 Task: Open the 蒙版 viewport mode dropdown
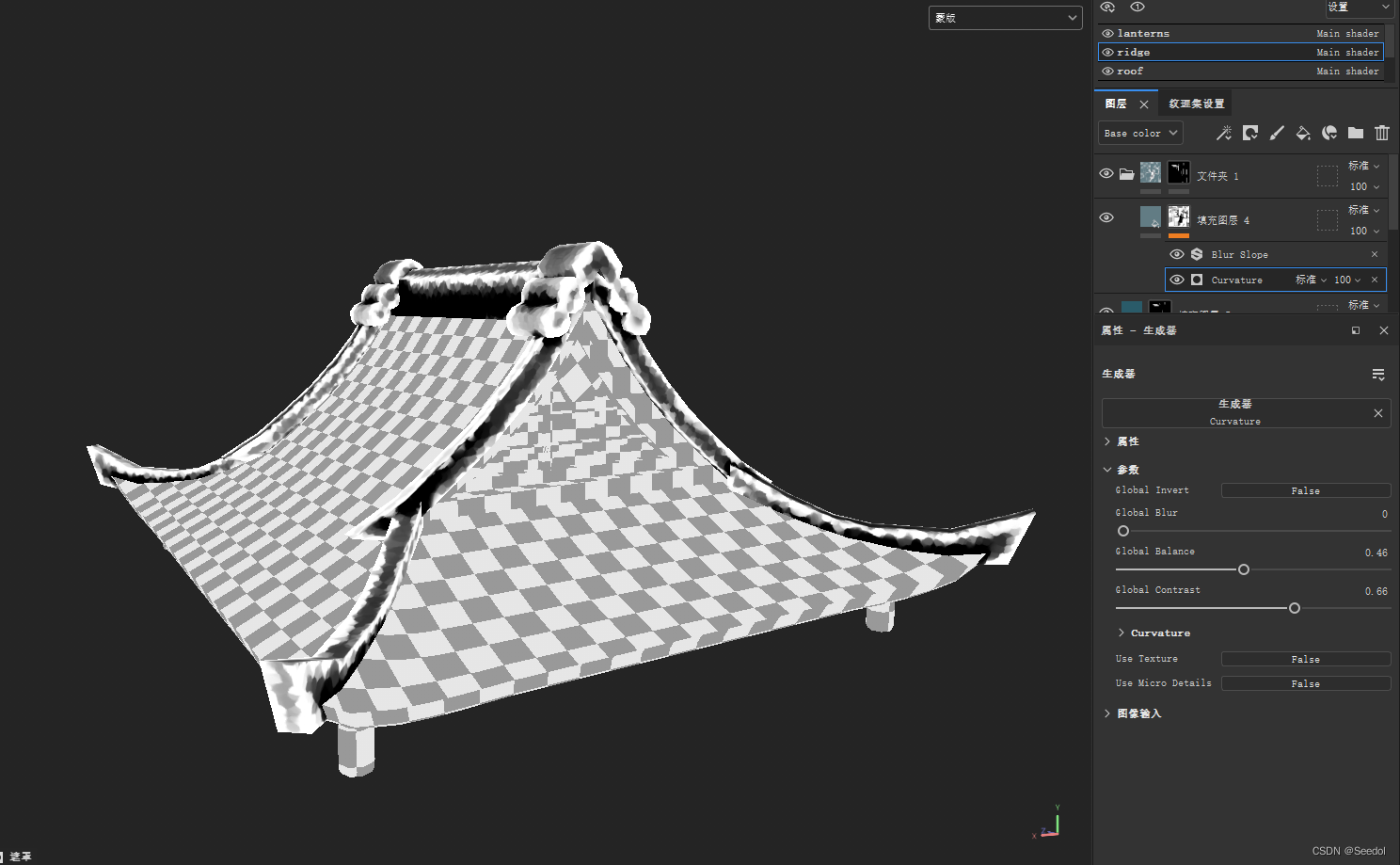point(1006,18)
